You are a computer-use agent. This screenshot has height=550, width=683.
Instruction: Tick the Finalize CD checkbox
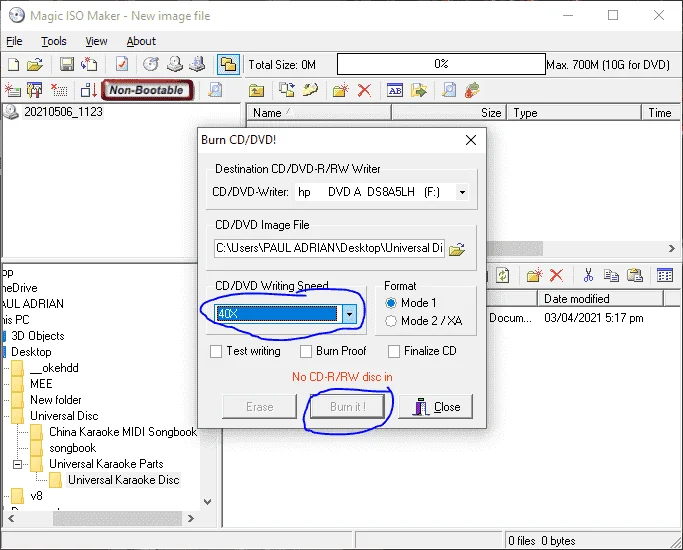click(393, 351)
